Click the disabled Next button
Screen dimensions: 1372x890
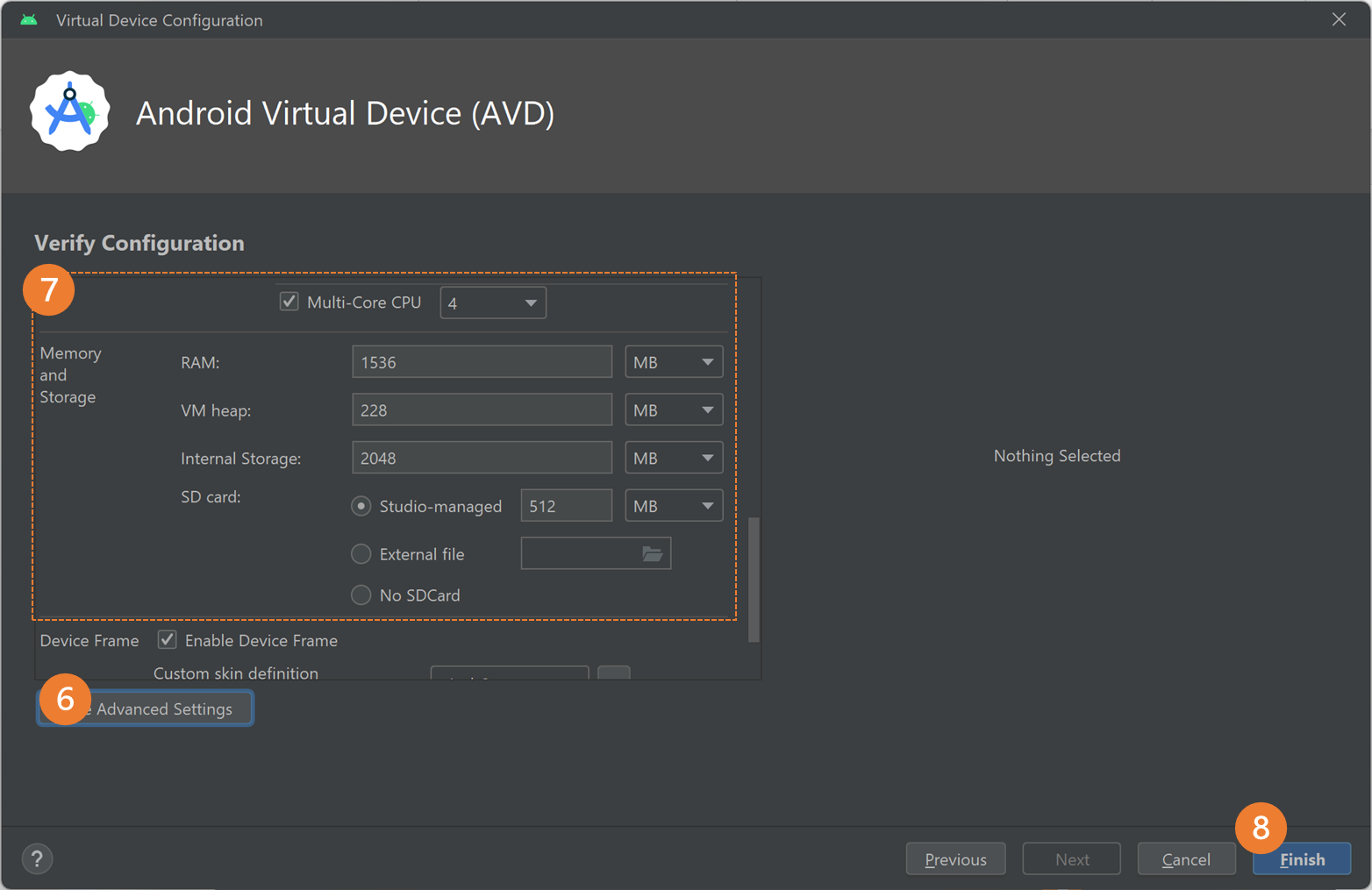pos(1072,859)
